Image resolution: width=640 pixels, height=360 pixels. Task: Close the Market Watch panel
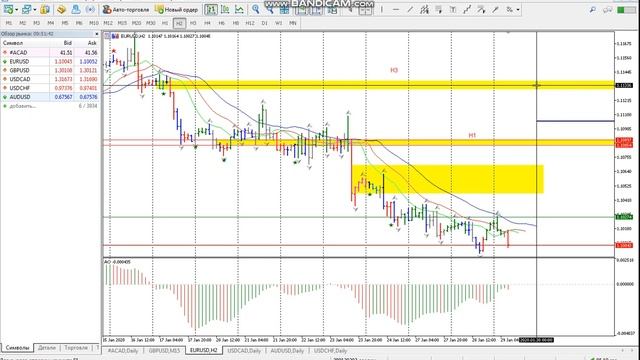(x=97, y=34)
